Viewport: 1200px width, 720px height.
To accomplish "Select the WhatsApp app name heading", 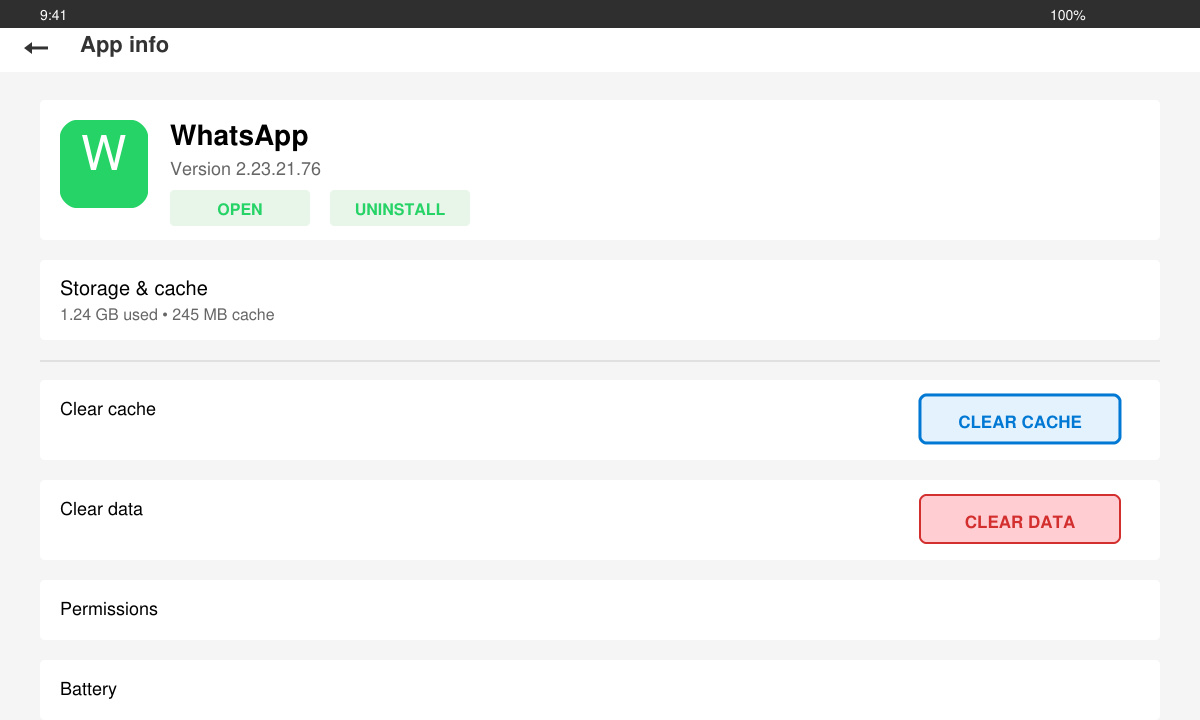I will (239, 136).
